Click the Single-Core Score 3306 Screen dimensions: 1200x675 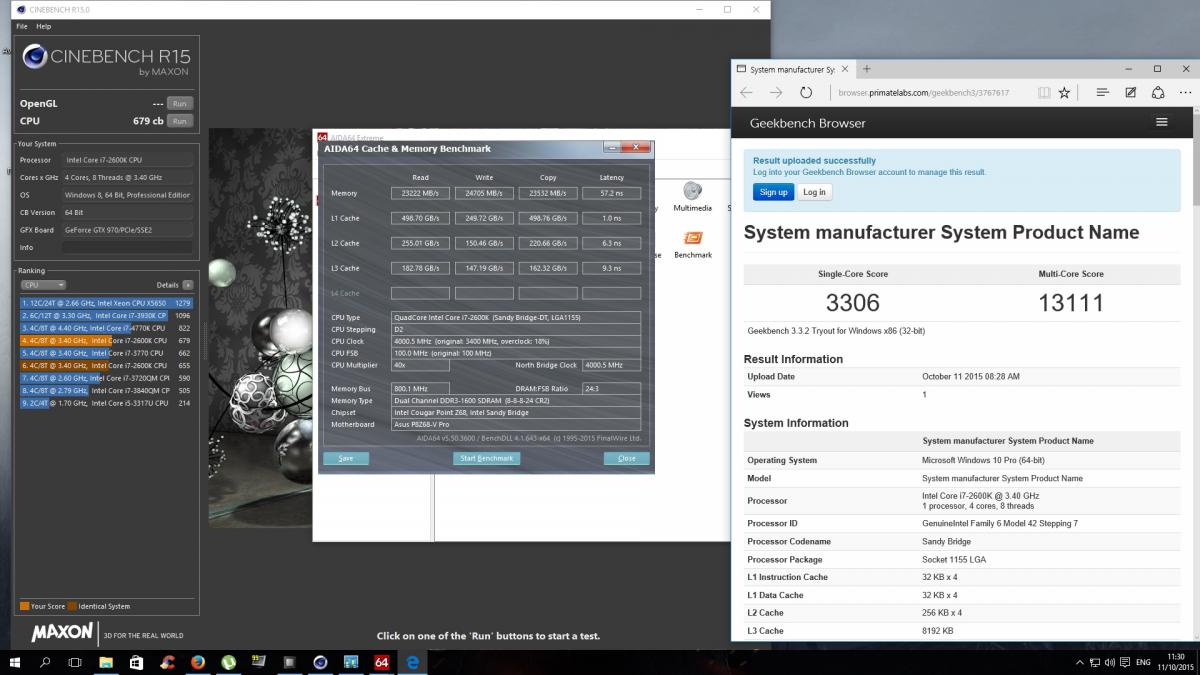click(x=853, y=303)
